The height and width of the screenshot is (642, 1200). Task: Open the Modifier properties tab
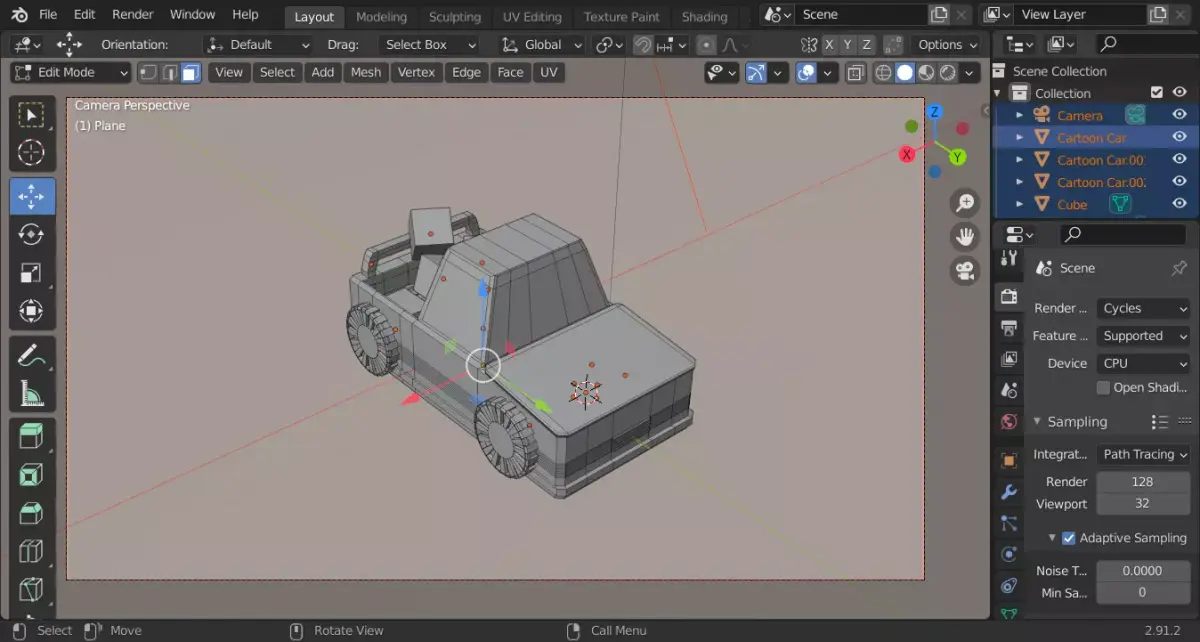1009,492
